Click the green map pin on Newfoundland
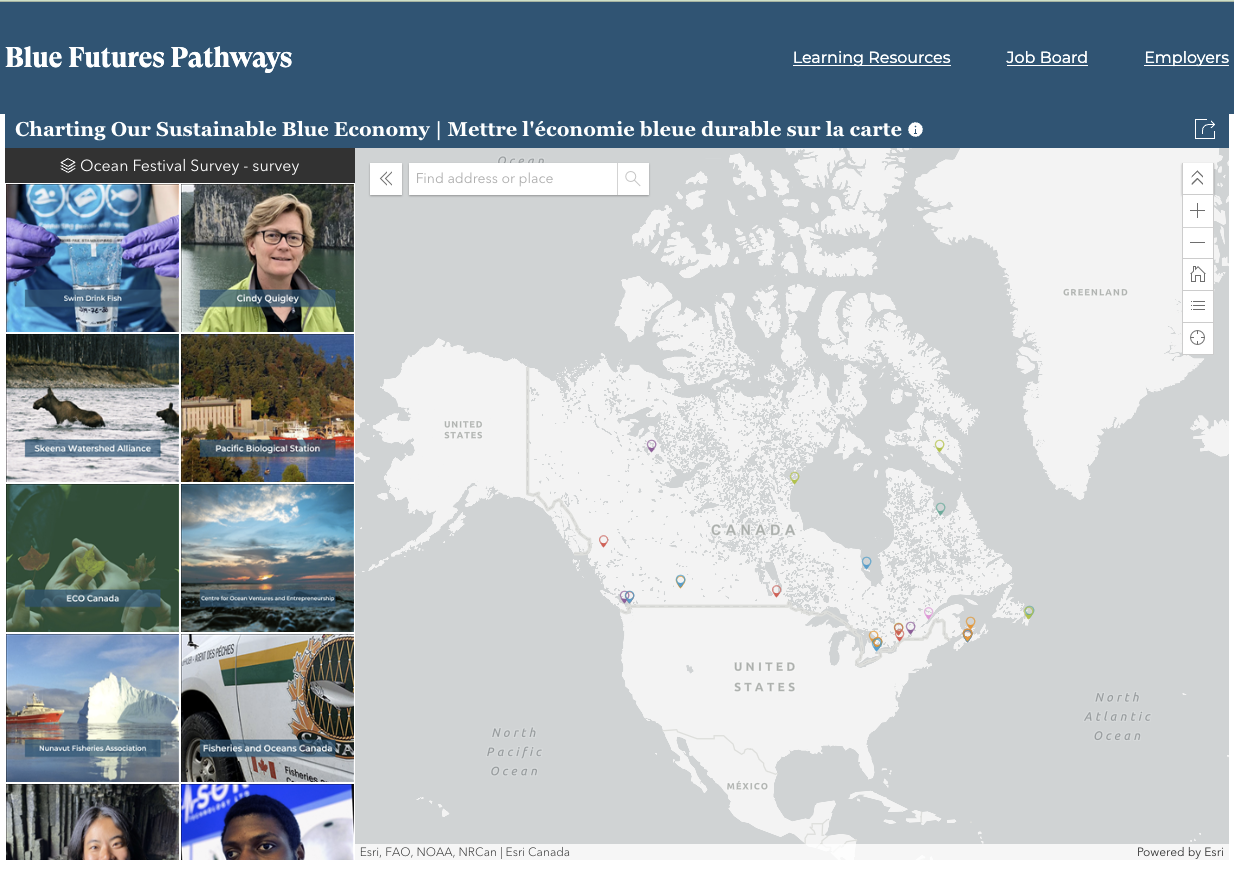This screenshot has width=1234, height=870. pyautogui.click(x=1028, y=612)
